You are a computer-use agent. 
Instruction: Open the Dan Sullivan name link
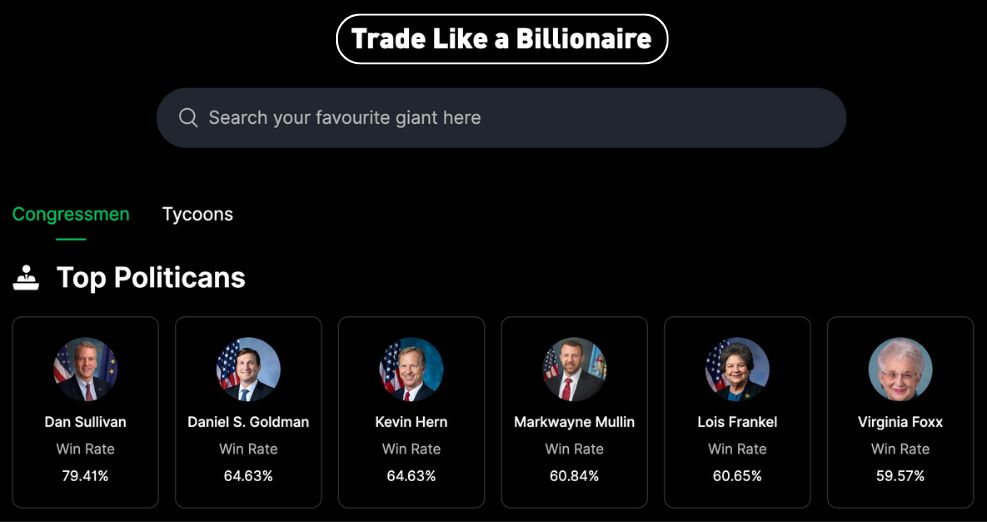[85, 422]
